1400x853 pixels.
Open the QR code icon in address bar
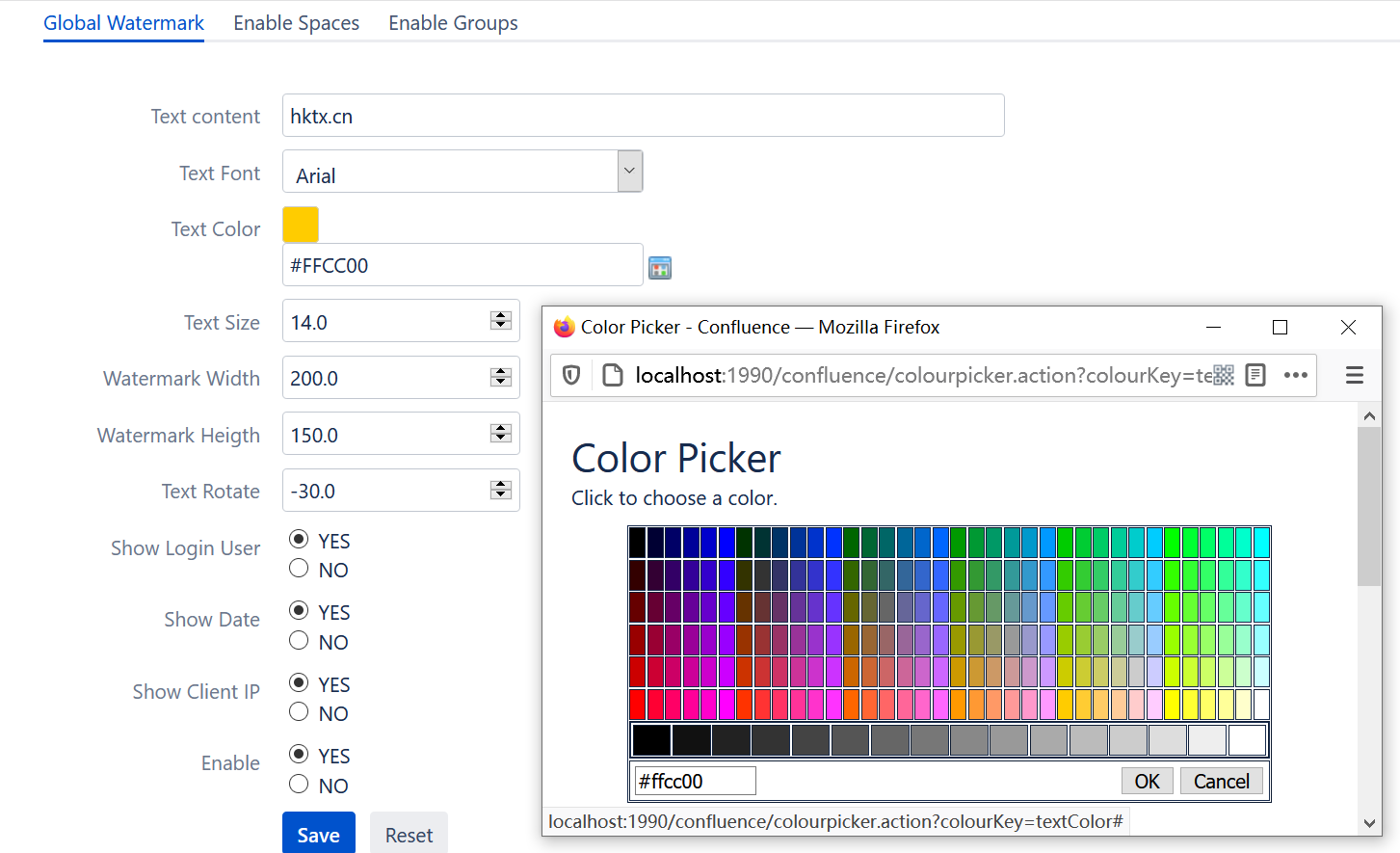(1224, 375)
